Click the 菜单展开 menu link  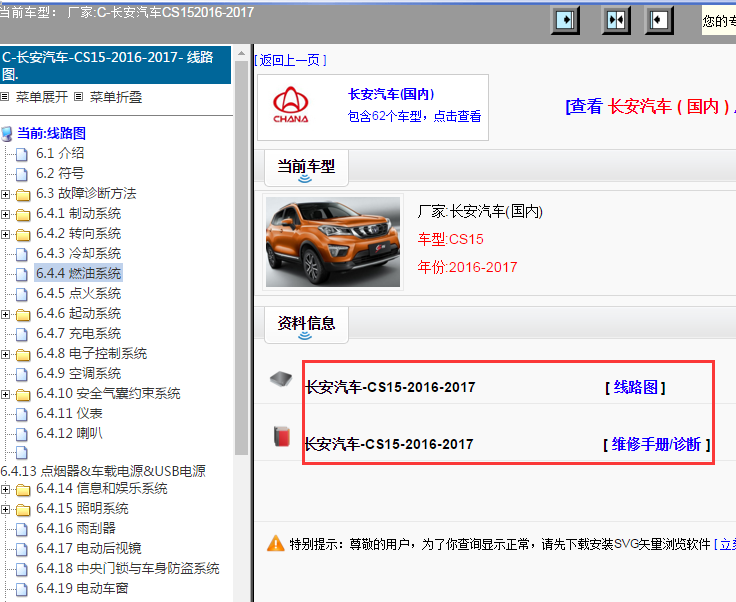coord(42,97)
